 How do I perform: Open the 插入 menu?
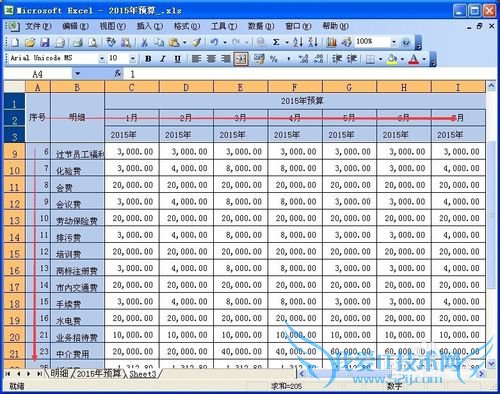tap(150, 26)
